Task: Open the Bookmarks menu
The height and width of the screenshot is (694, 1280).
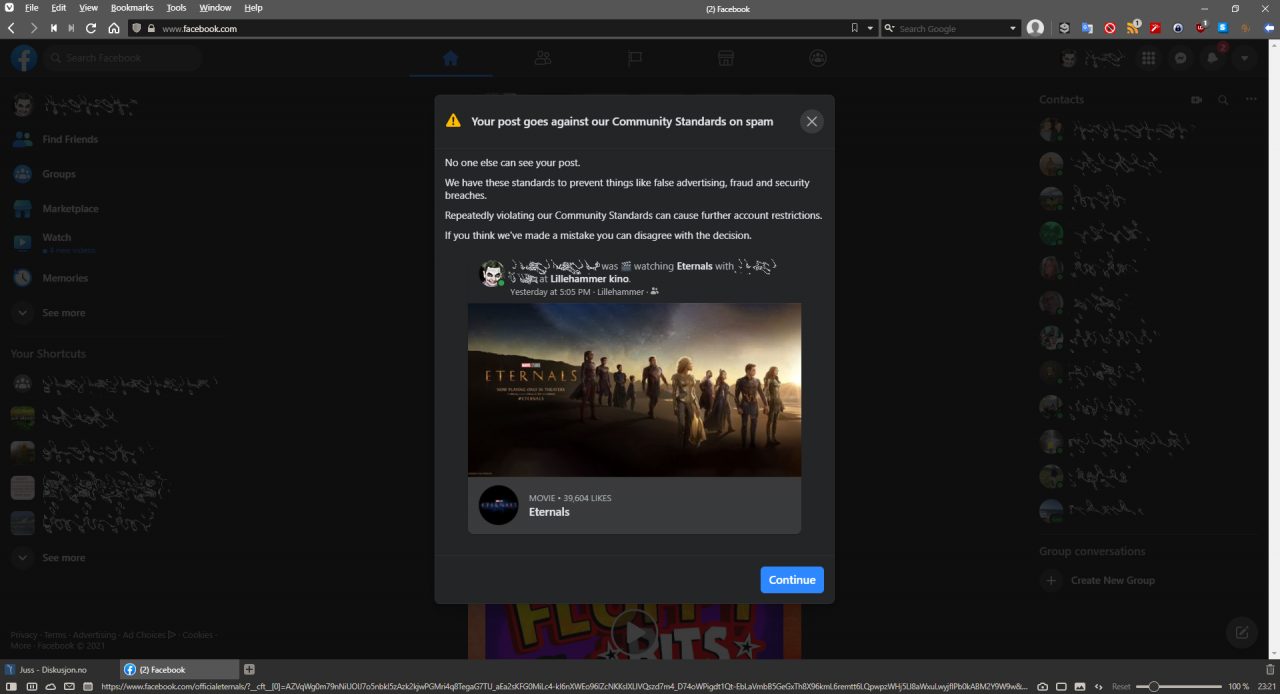Action: tap(131, 7)
